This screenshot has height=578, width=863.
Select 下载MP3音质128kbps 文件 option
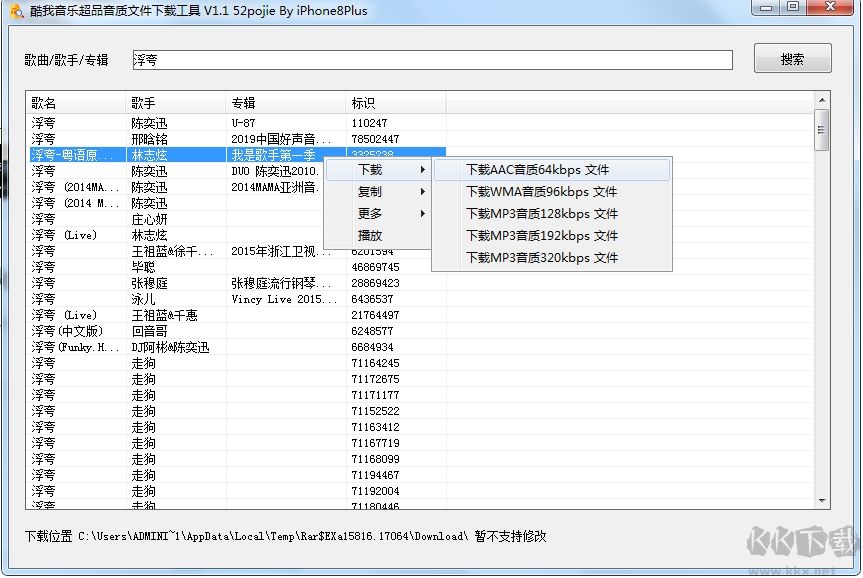tap(542, 214)
